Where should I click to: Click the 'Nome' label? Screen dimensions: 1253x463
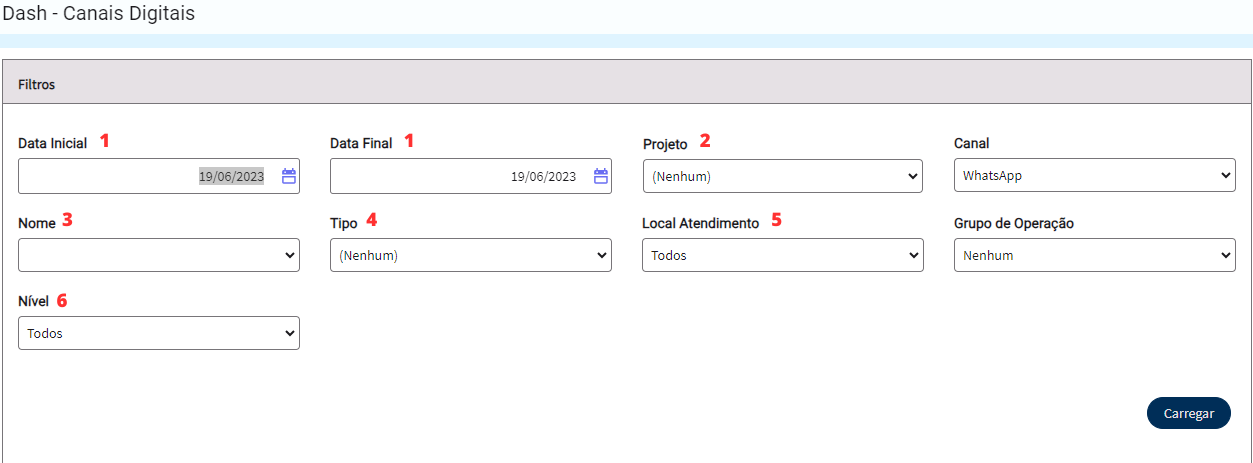pyautogui.click(x=37, y=223)
